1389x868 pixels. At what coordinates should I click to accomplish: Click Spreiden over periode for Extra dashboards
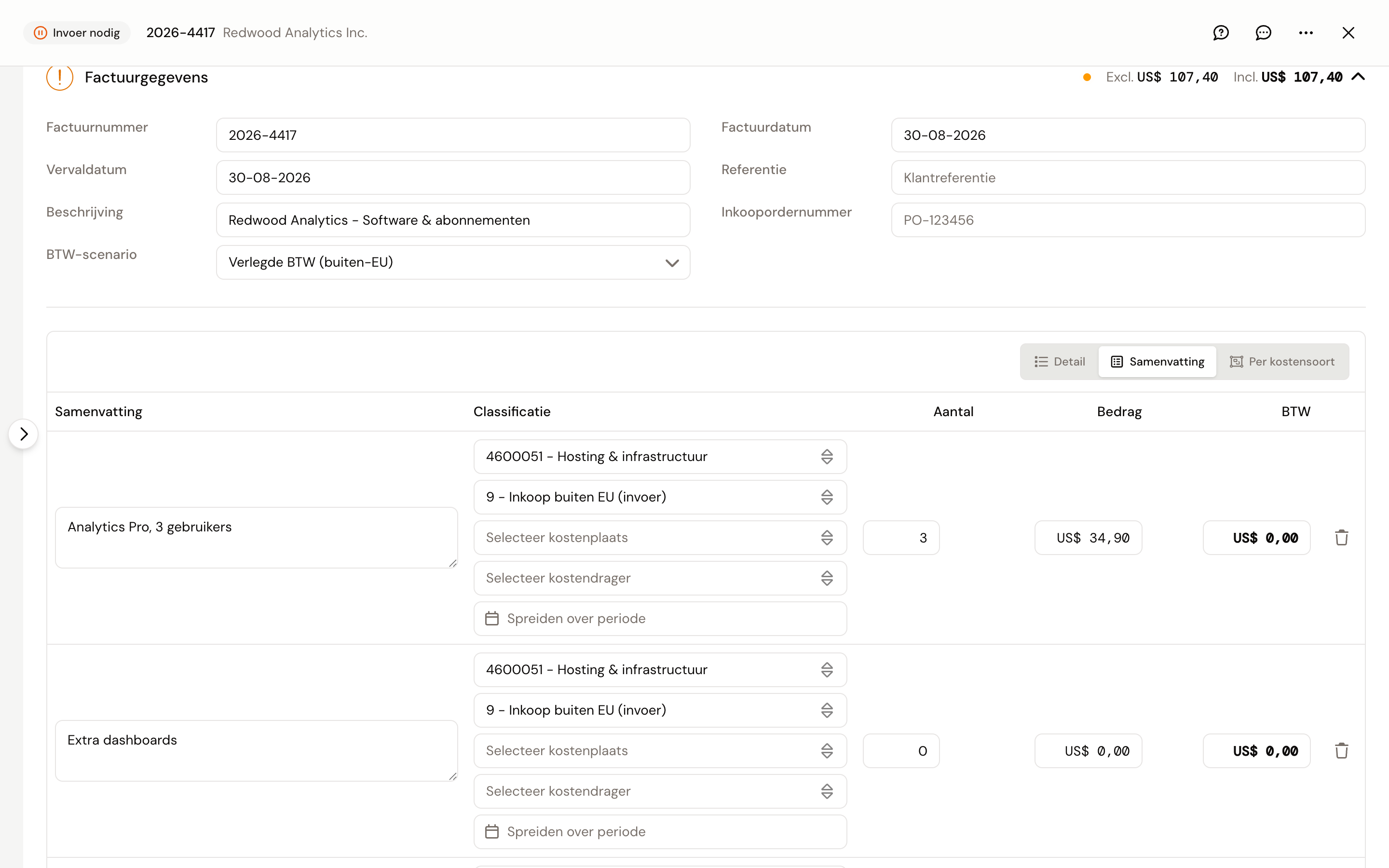[660, 831]
